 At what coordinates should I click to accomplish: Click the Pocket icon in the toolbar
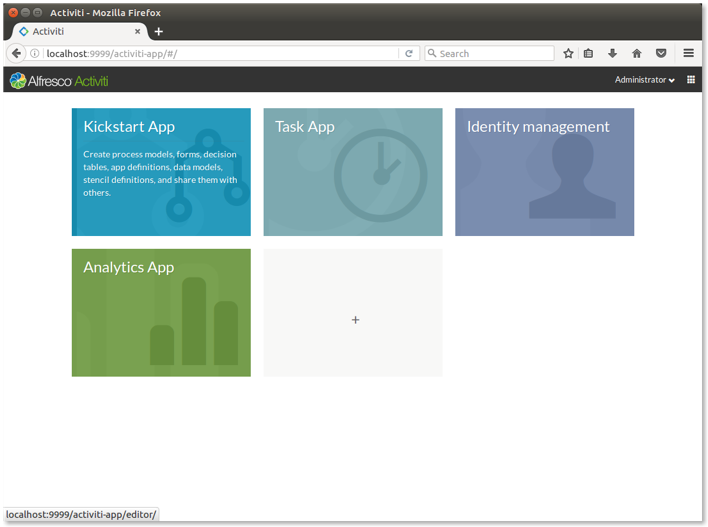661,53
